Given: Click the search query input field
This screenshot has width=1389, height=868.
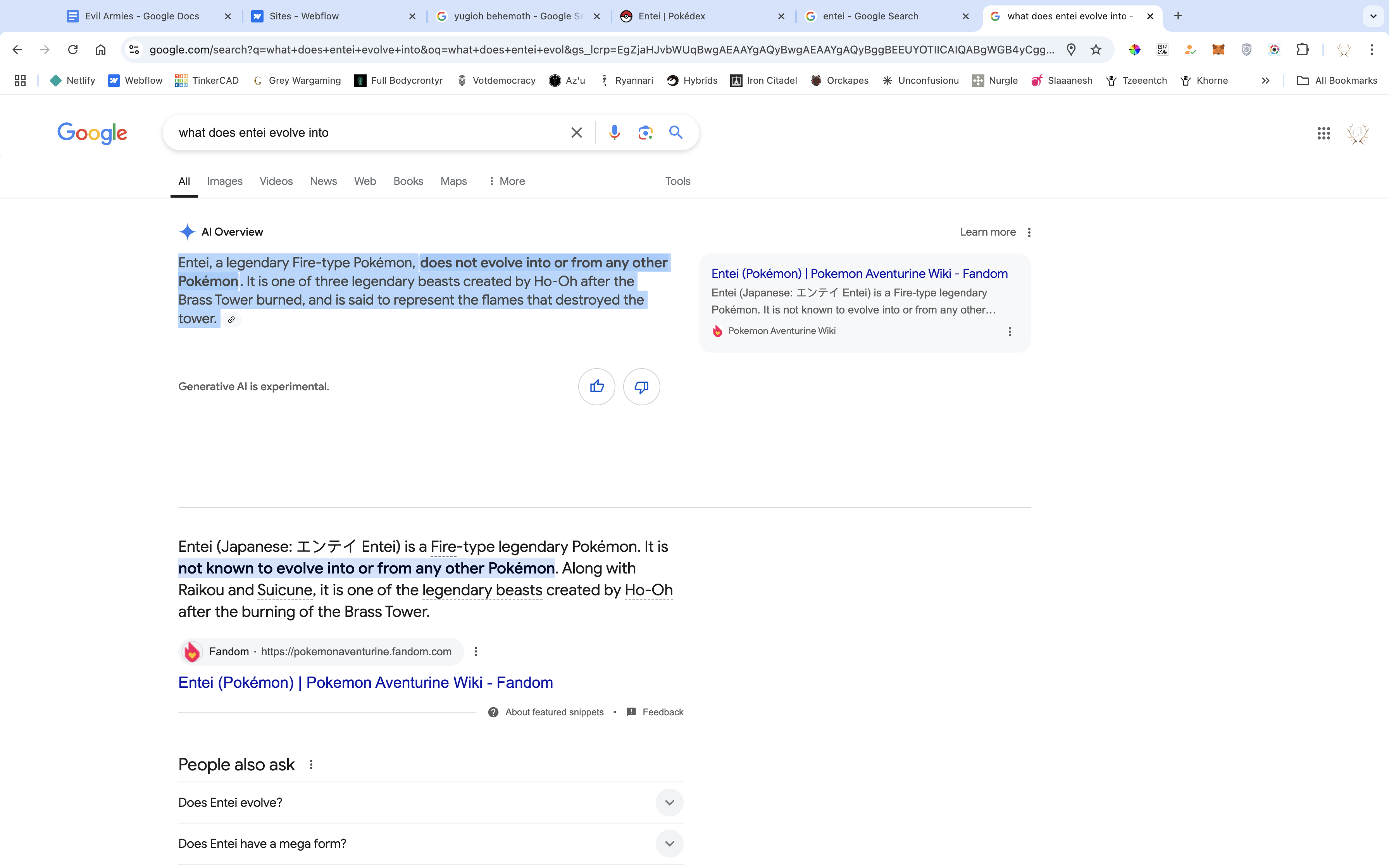Looking at the screenshot, I should click(x=367, y=133).
